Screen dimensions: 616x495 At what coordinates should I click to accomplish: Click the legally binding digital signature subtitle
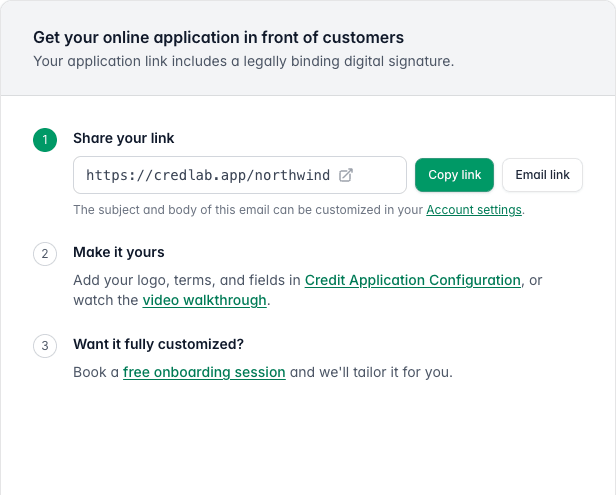click(x=244, y=61)
